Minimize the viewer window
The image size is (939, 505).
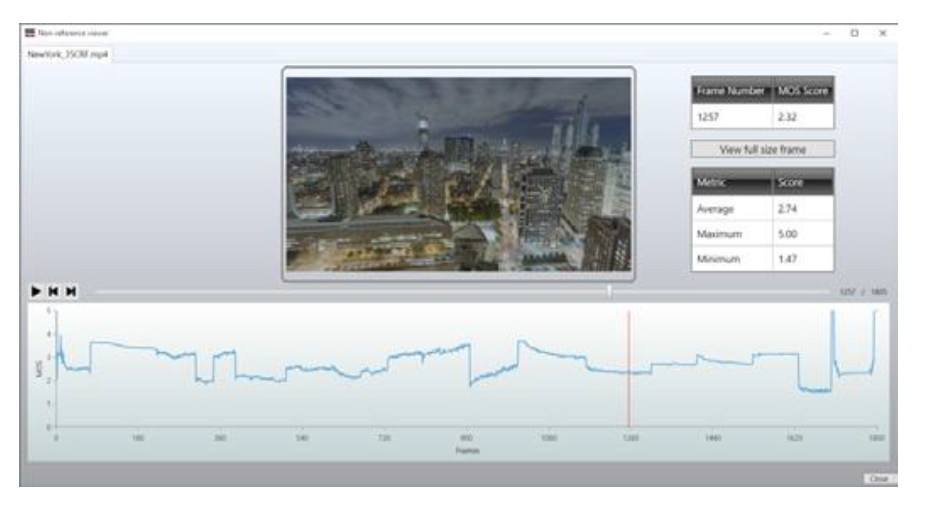point(826,33)
